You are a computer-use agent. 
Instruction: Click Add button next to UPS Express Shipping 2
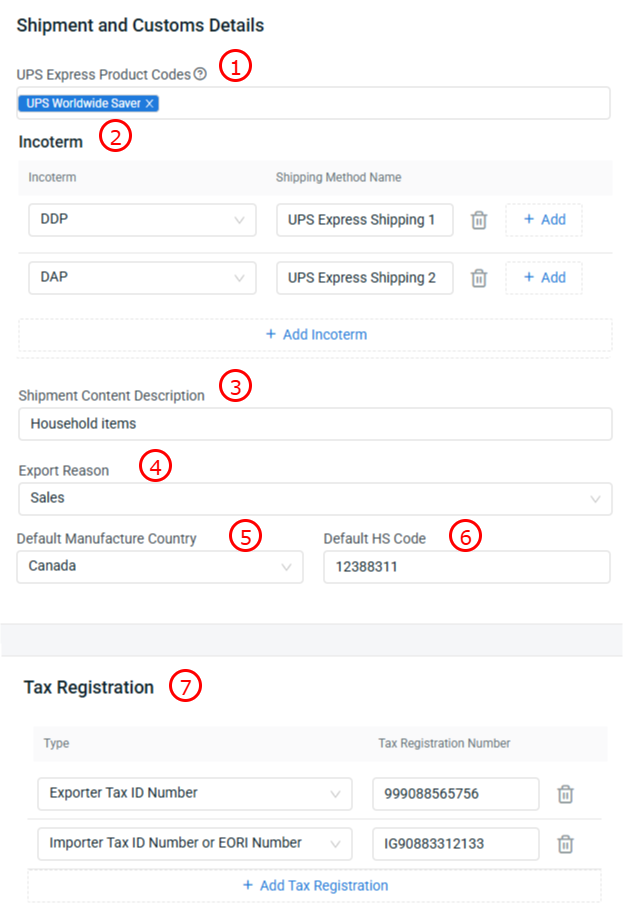[544, 278]
